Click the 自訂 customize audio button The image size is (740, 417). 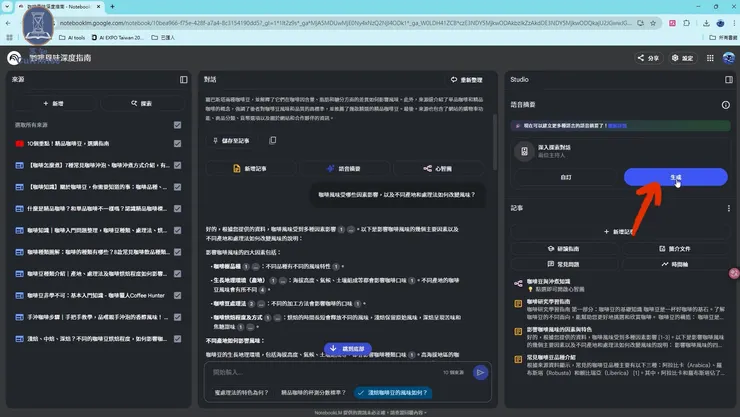coord(566,177)
